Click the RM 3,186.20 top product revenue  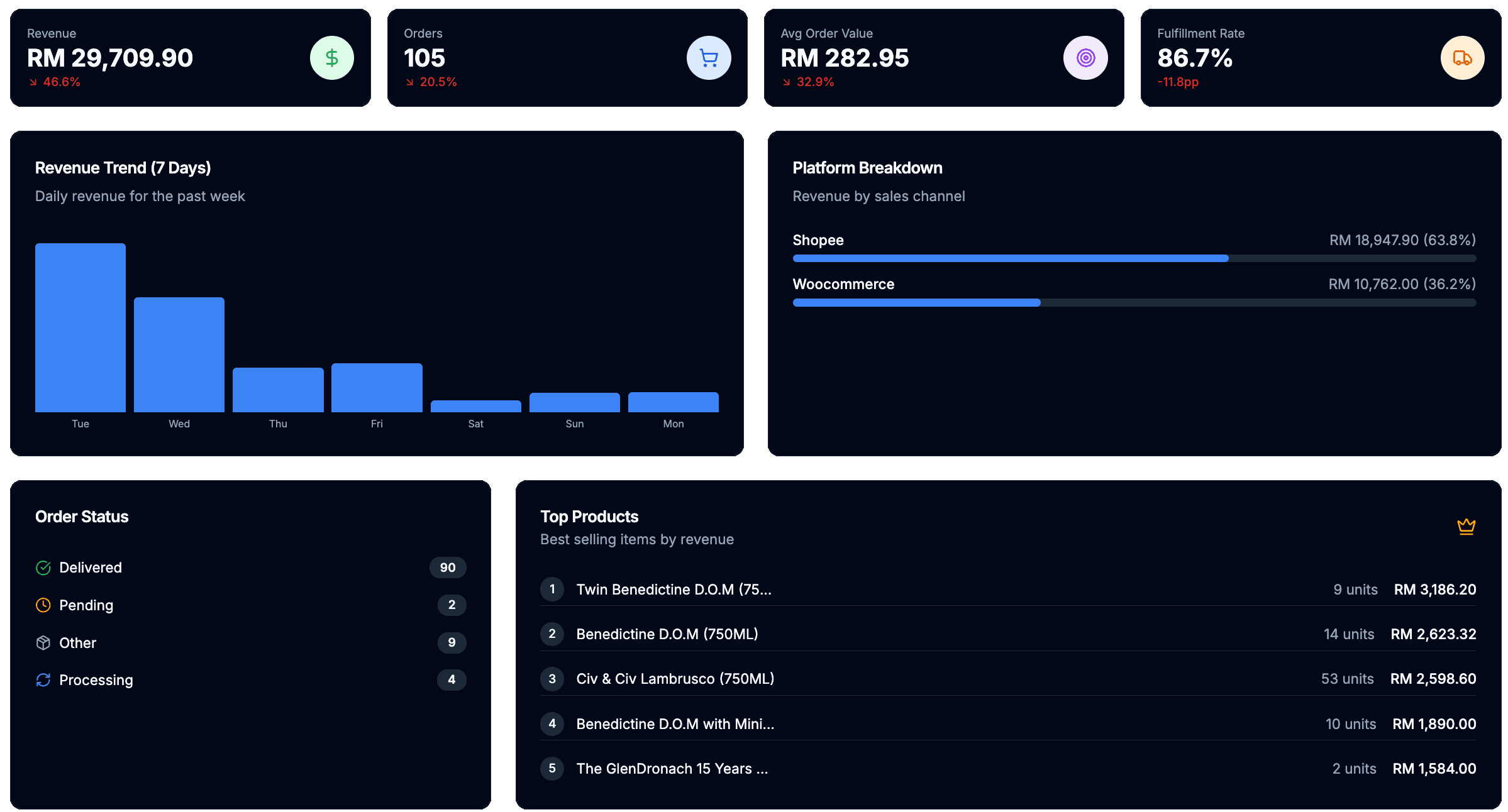click(1435, 590)
